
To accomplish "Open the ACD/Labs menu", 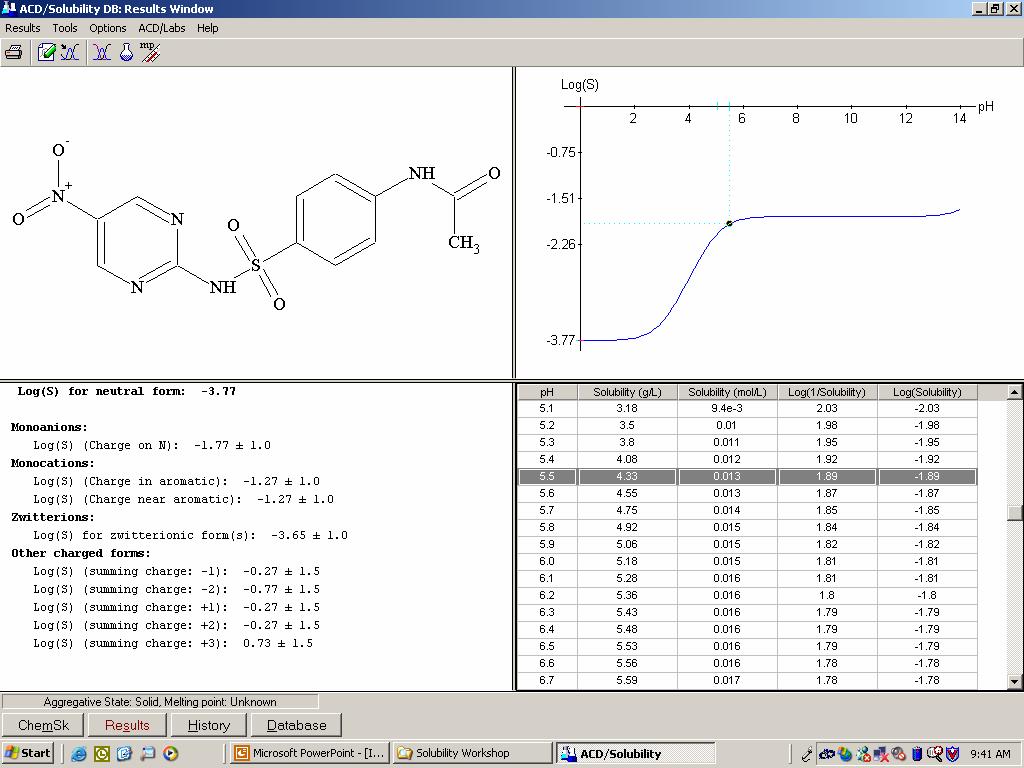I will [x=161, y=28].
